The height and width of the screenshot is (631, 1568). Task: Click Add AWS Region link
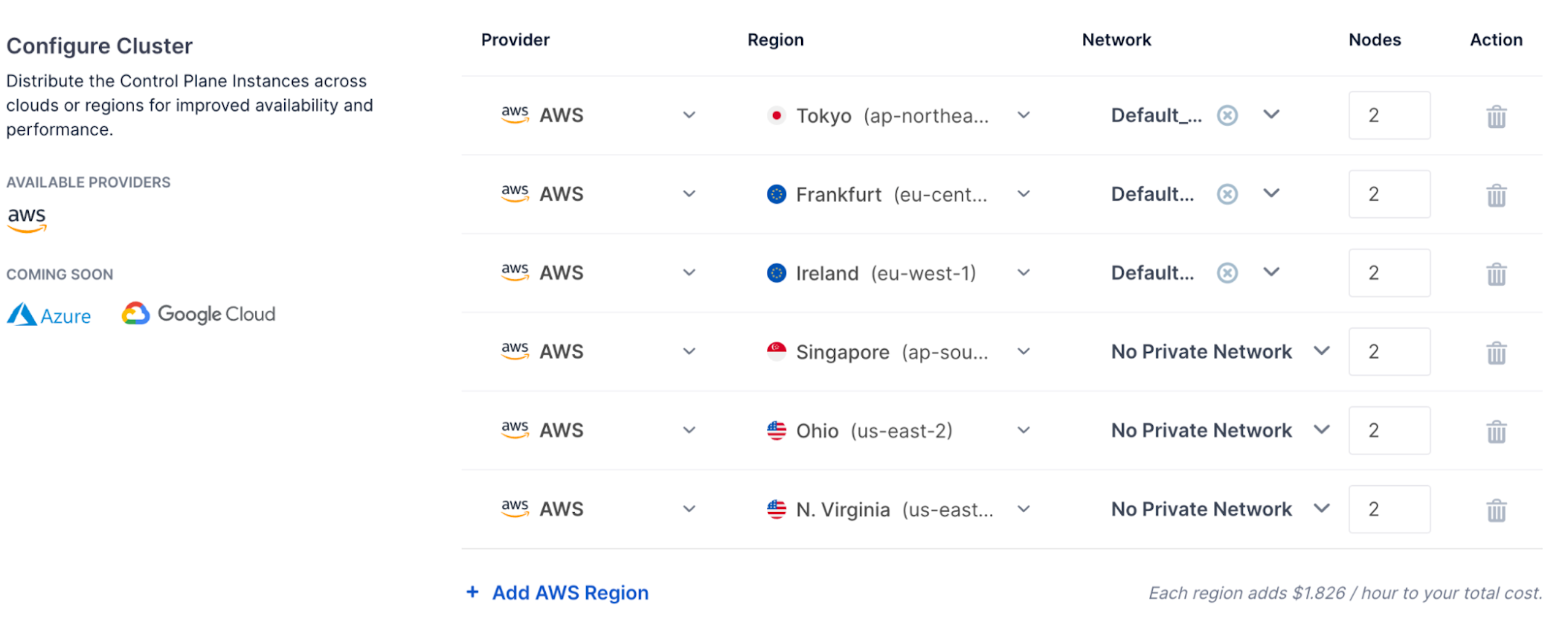570,592
